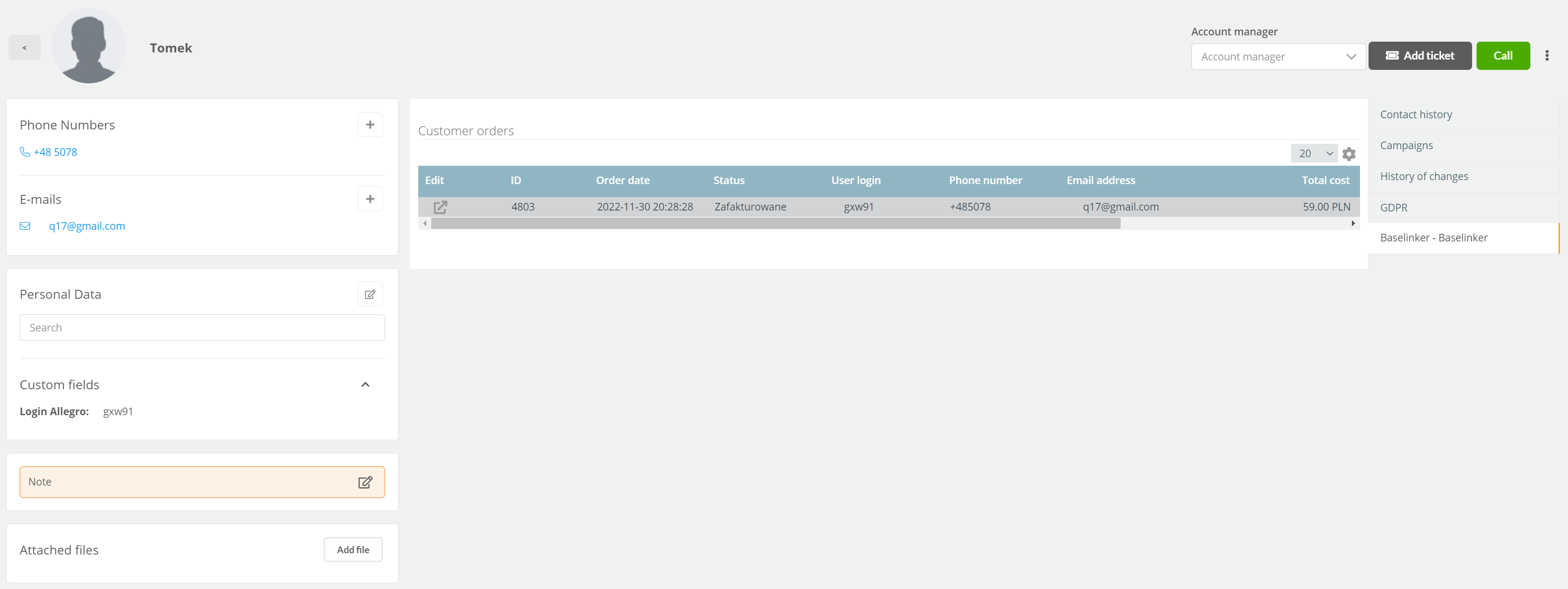Click the Email address column header
The width and height of the screenshot is (1568, 589).
pyautogui.click(x=1100, y=181)
